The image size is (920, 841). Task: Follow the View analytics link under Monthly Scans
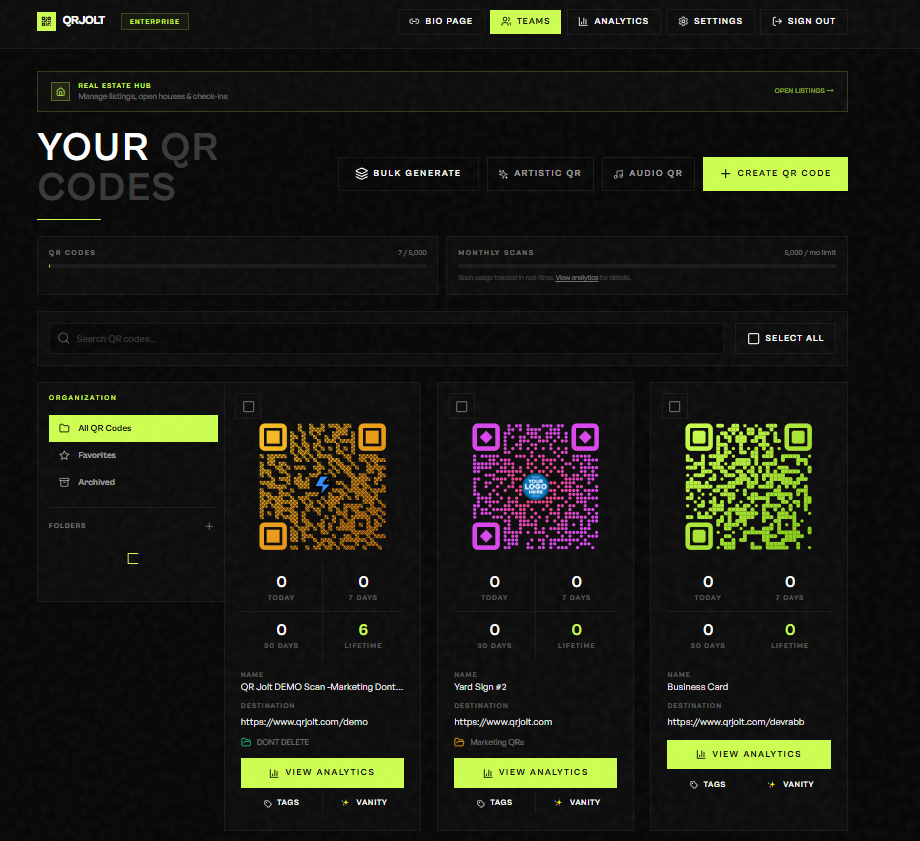pos(577,278)
